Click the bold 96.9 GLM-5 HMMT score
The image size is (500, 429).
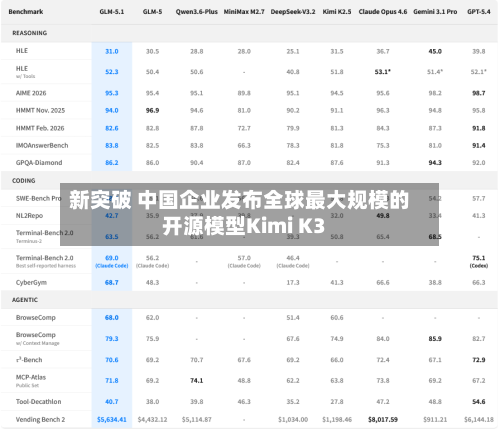152,110
